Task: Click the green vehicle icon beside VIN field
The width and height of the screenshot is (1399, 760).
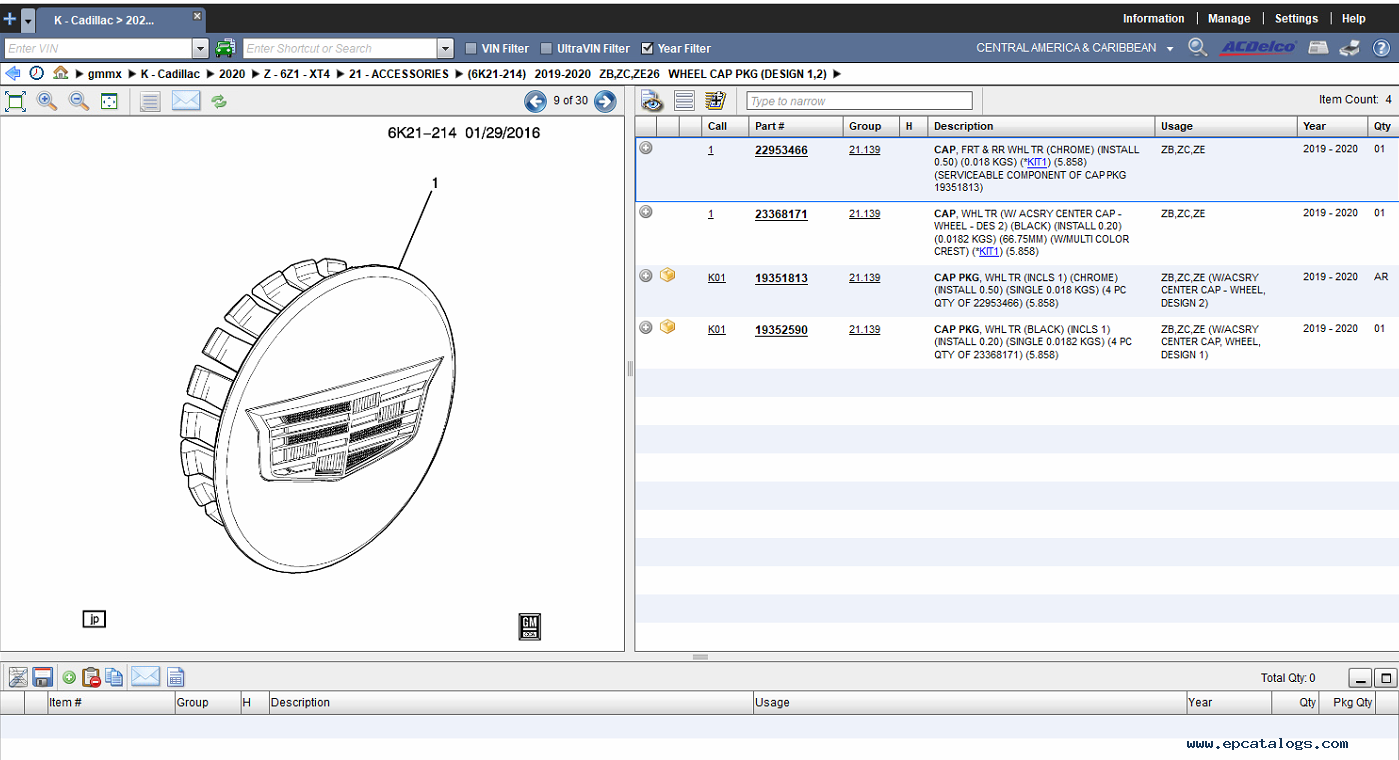Action: [x=225, y=48]
